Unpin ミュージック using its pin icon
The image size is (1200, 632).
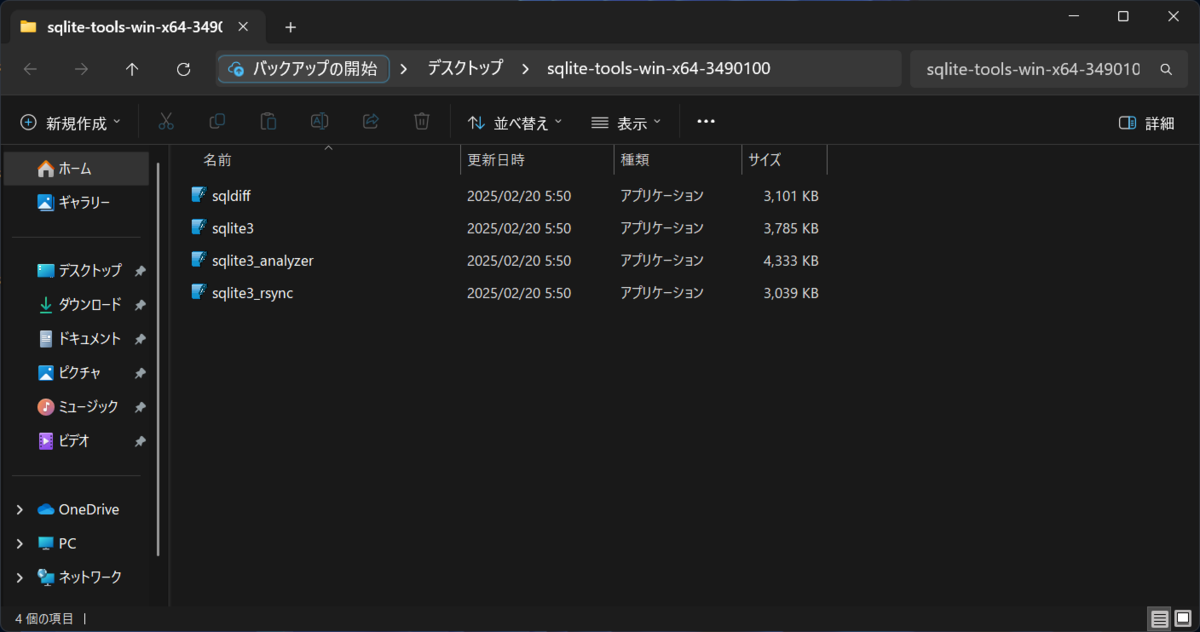pyautogui.click(x=140, y=407)
